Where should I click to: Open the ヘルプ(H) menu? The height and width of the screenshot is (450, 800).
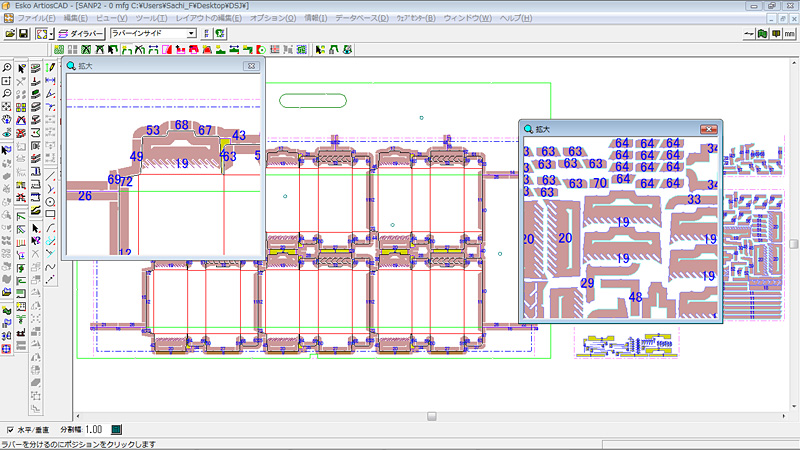(515, 18)
